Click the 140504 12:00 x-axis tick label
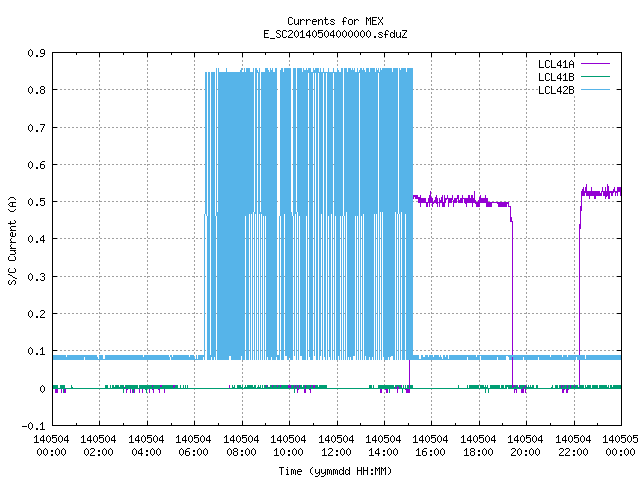Image resolution: width=640 pixels, height=480 pixels. [x=336, y=446]
